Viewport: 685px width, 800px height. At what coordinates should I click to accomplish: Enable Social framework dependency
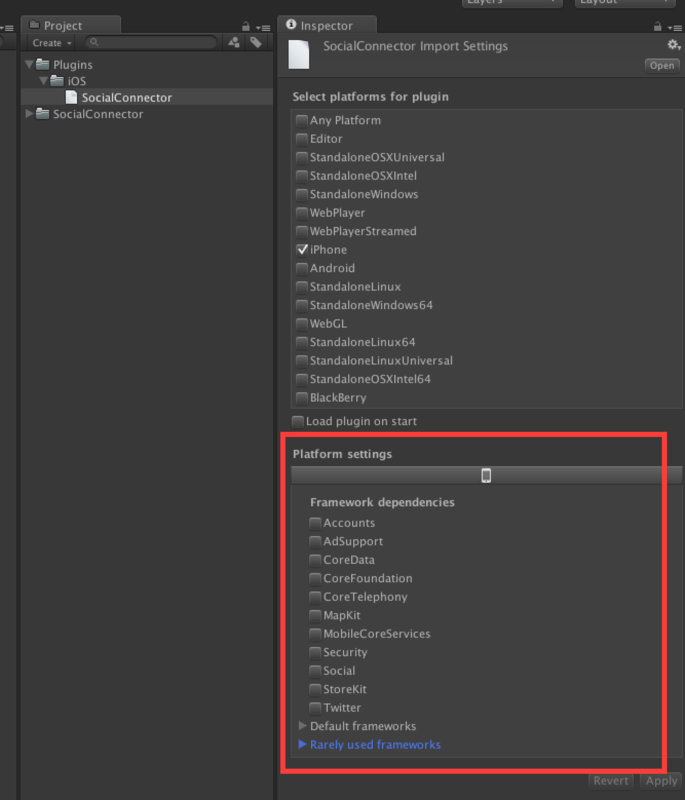click(x=315, y=671)
